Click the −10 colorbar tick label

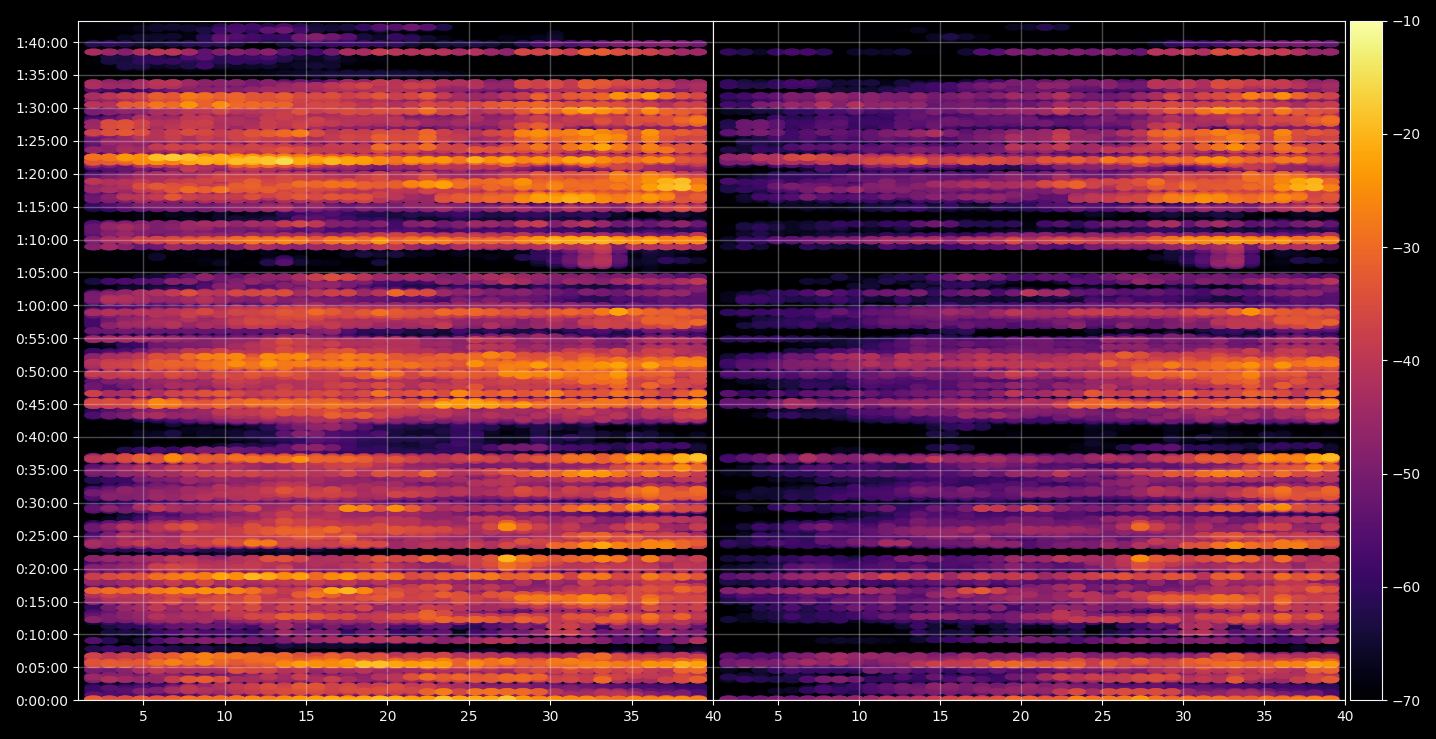coord(1405,22)
